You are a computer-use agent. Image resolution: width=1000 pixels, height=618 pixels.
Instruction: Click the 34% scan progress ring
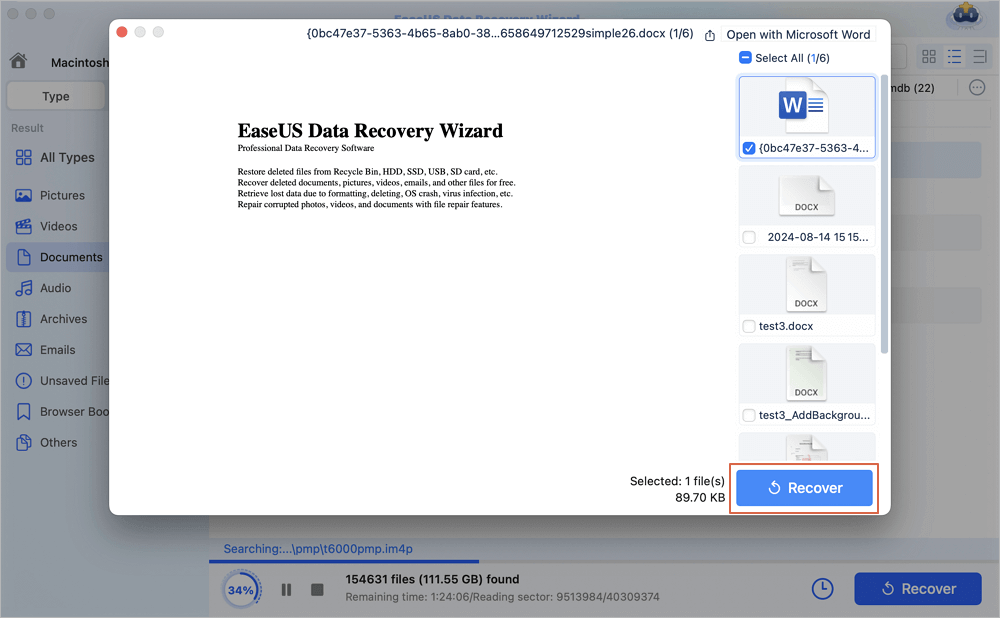coord(241,590)
